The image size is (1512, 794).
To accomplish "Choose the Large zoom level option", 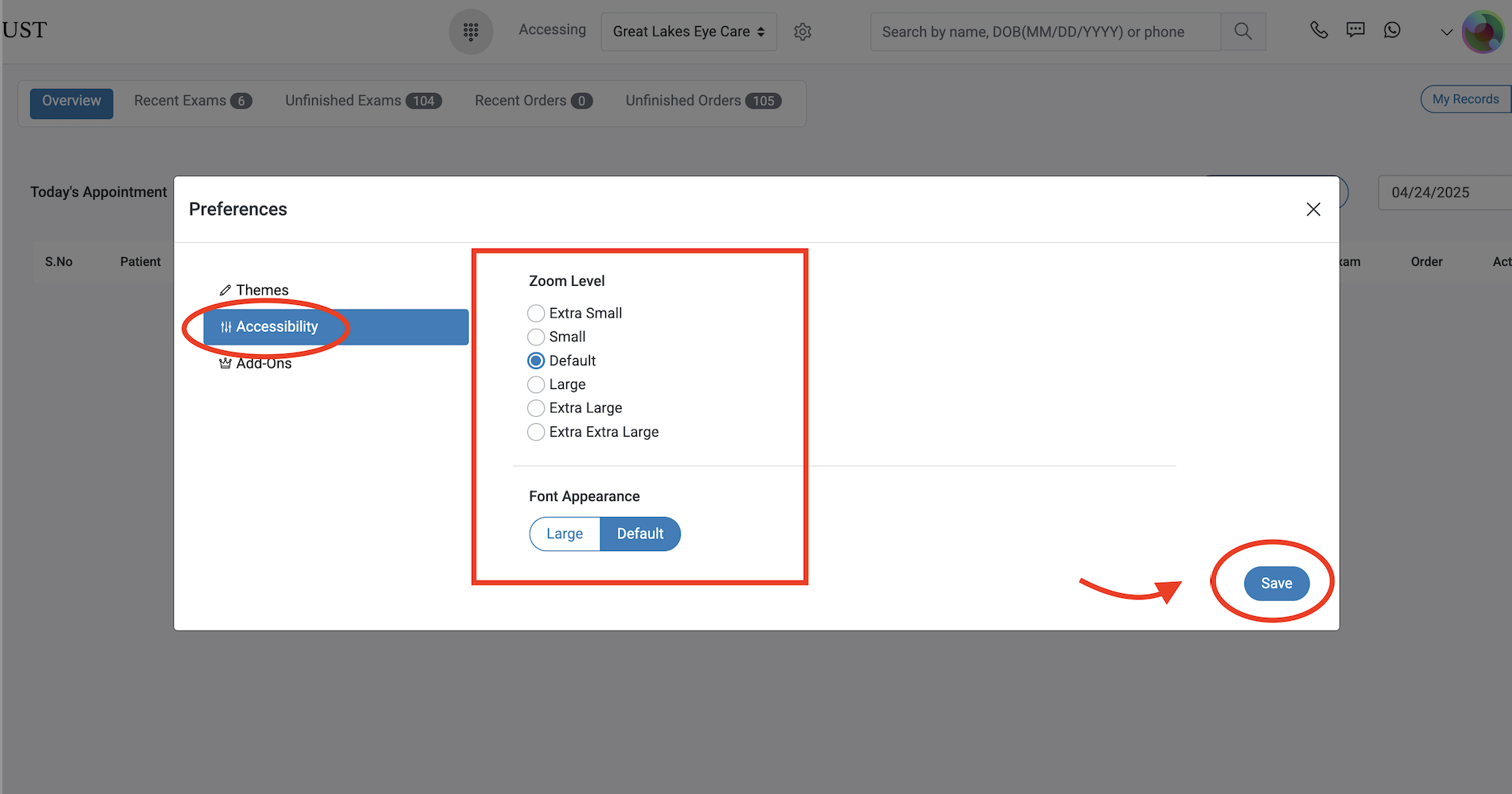I will point(536,384).
